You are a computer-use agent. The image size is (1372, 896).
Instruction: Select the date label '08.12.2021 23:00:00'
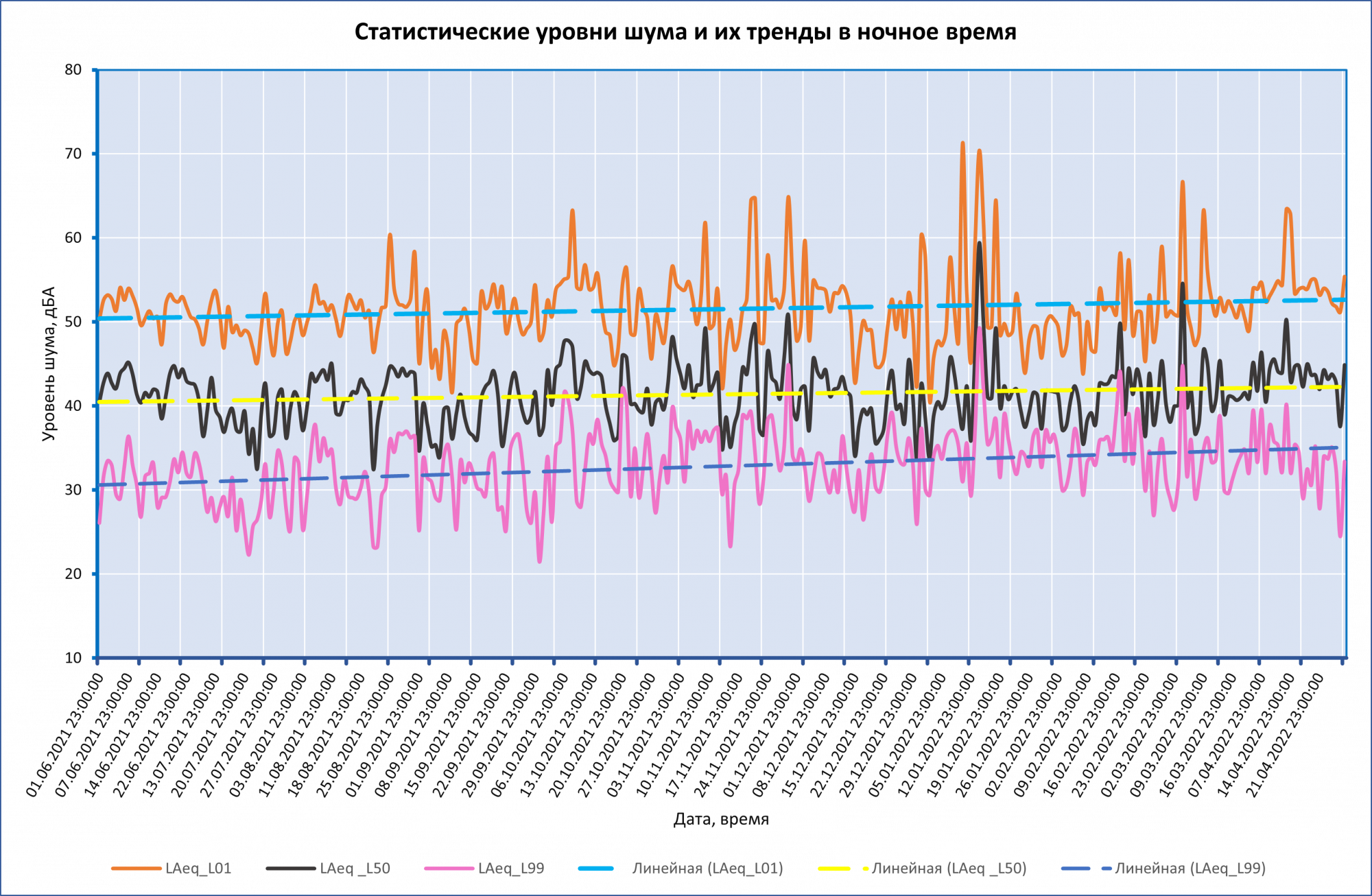pos(791,735)
